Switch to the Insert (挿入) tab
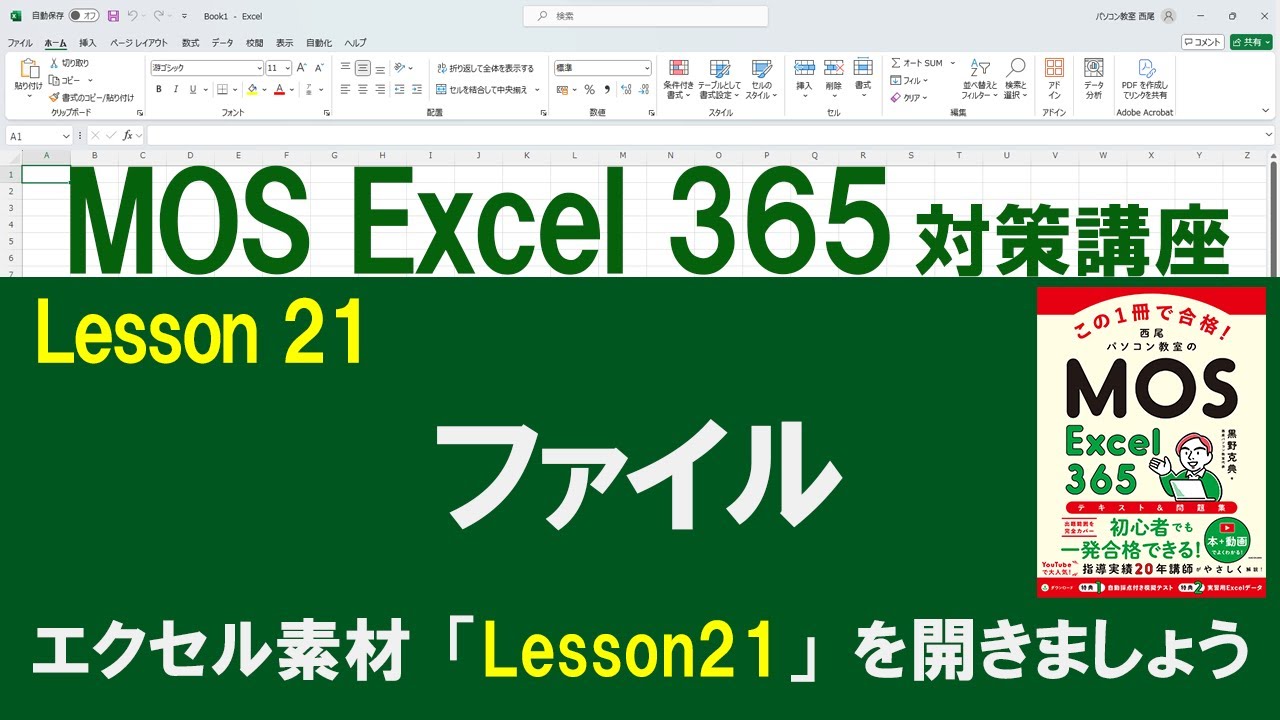 click(x=88, y=43)
